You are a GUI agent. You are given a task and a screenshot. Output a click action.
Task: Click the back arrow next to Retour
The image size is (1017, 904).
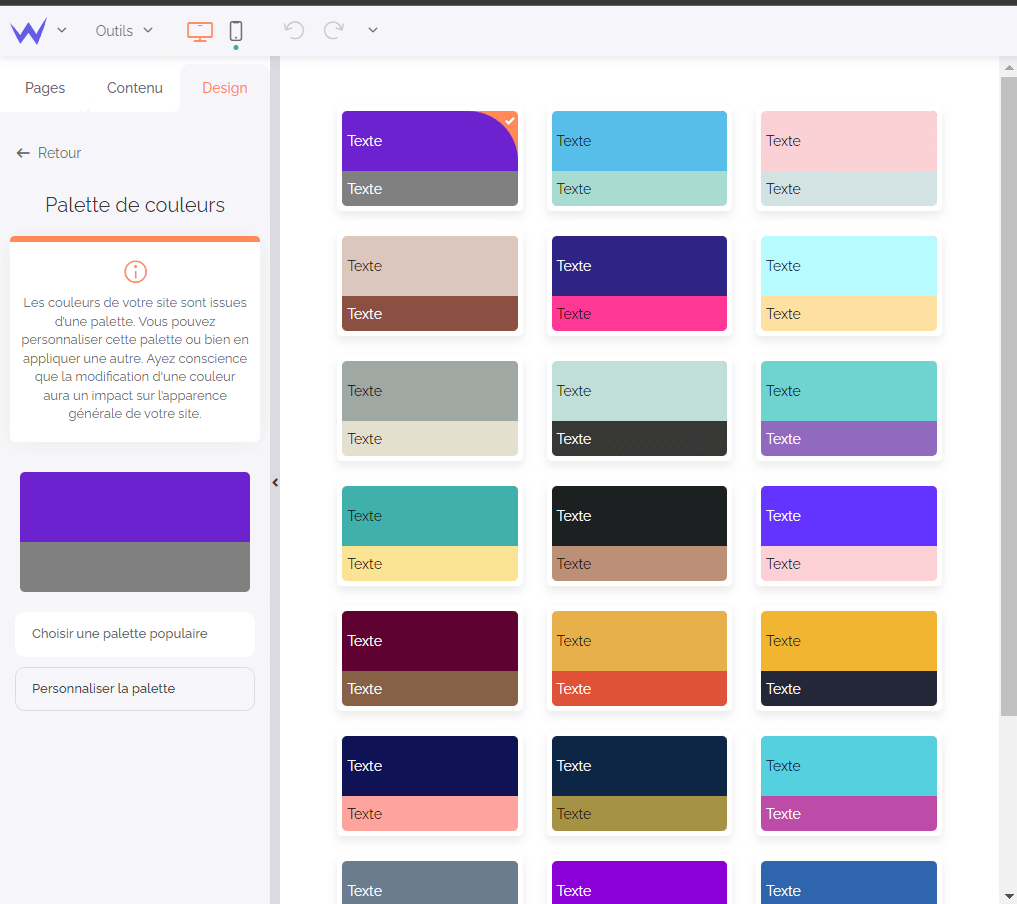point(21,152)
